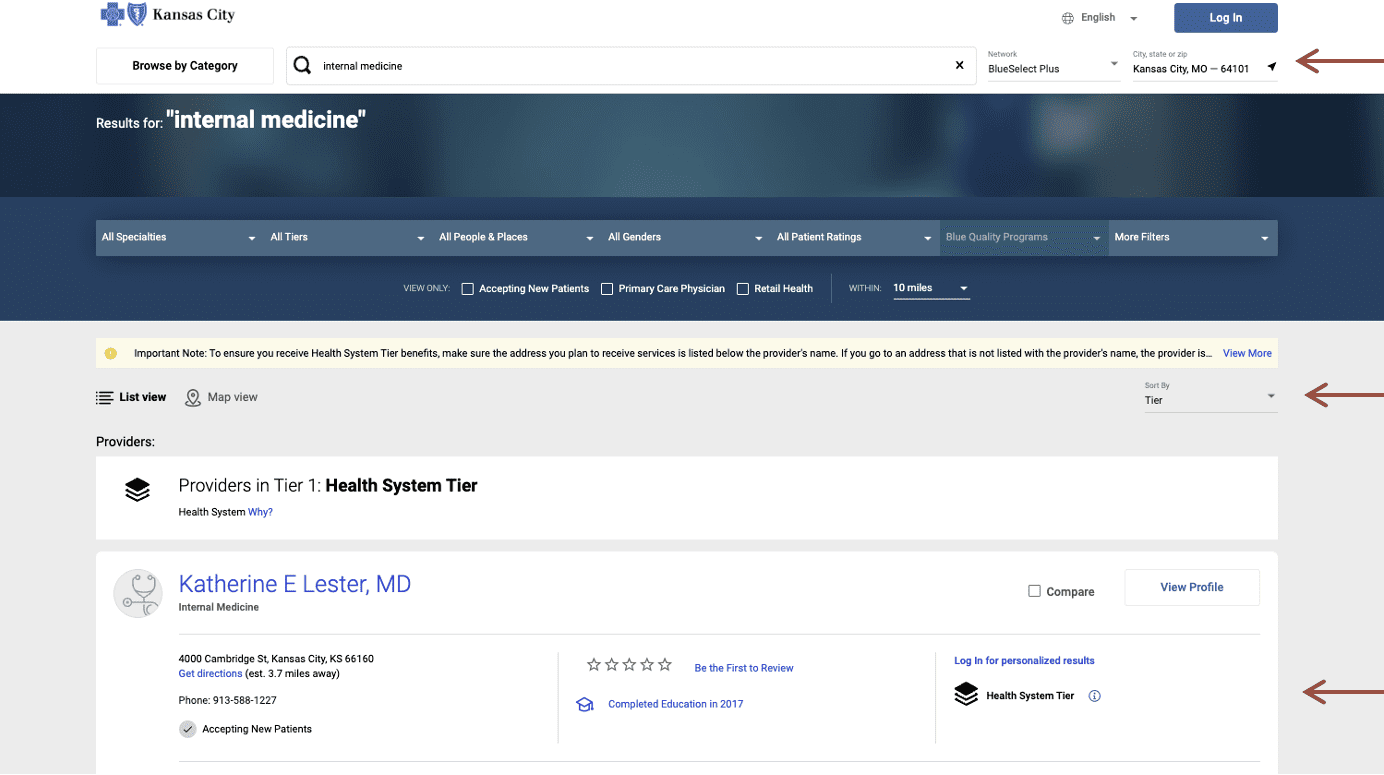Click the info icon next to Health System Tier
Image resolution: width=1384 pixels, height=775 pixels.
tap(1094, 696)
